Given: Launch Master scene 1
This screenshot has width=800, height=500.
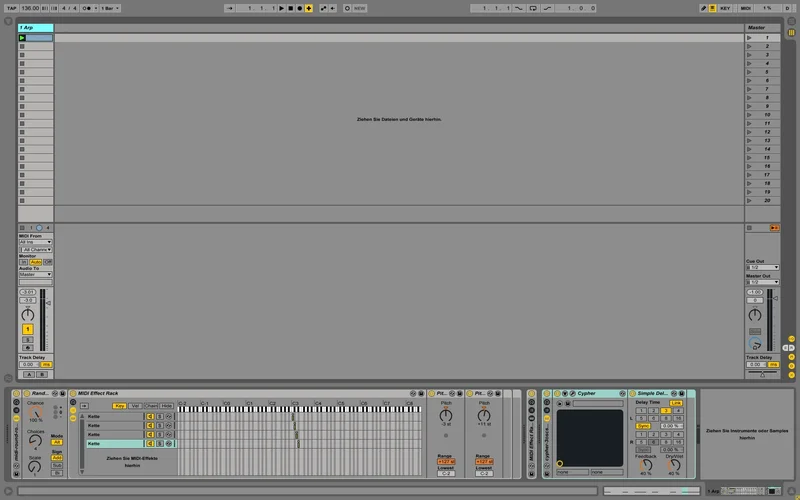Looking at the screenshot, I should pos(749,38).
